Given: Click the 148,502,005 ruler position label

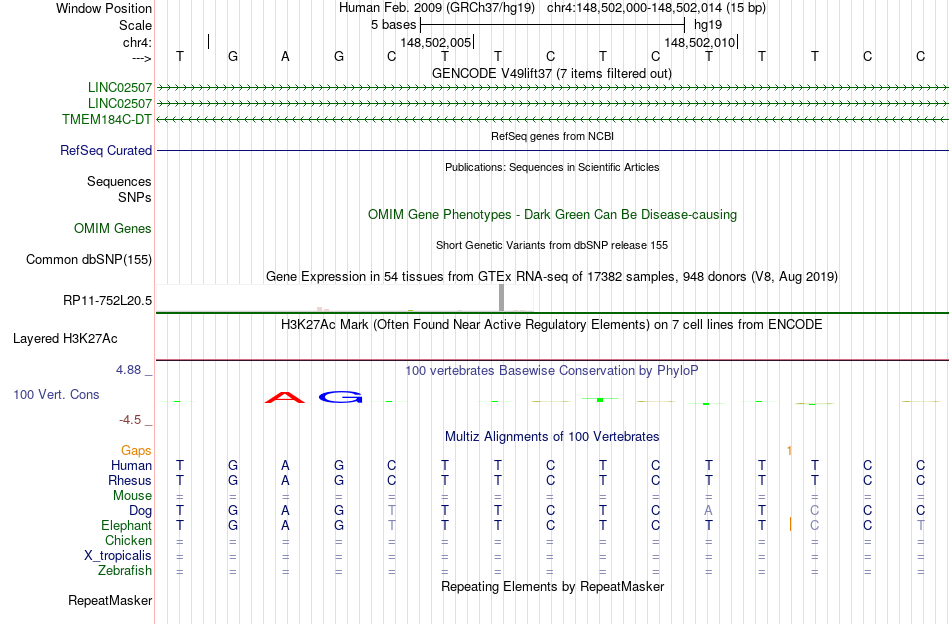Looking at the screenshot, I should point(435,42).
